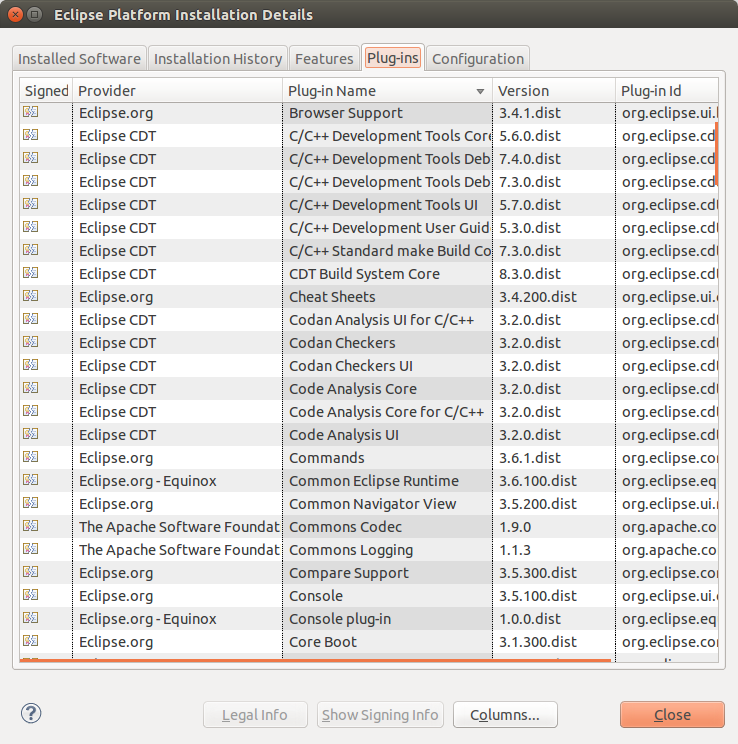Select the Browser Support plug-in name

(x=346, y=113)
